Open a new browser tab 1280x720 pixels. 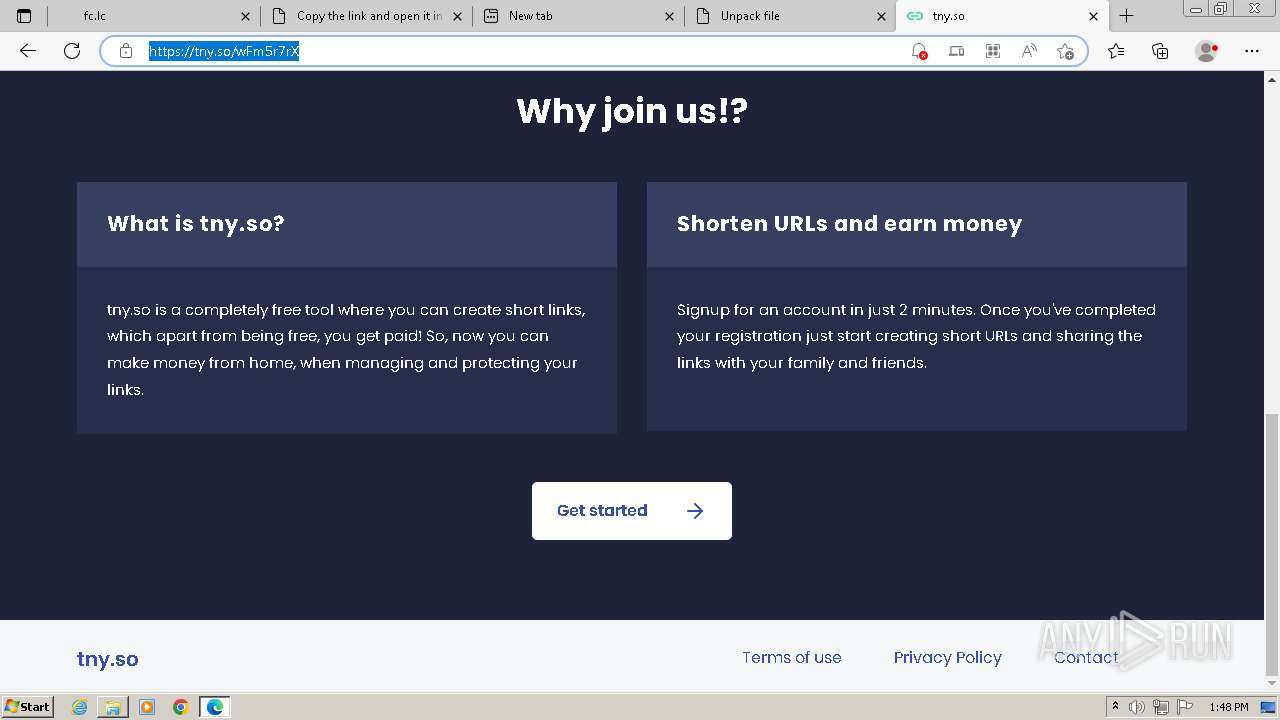coord(1126,16)
